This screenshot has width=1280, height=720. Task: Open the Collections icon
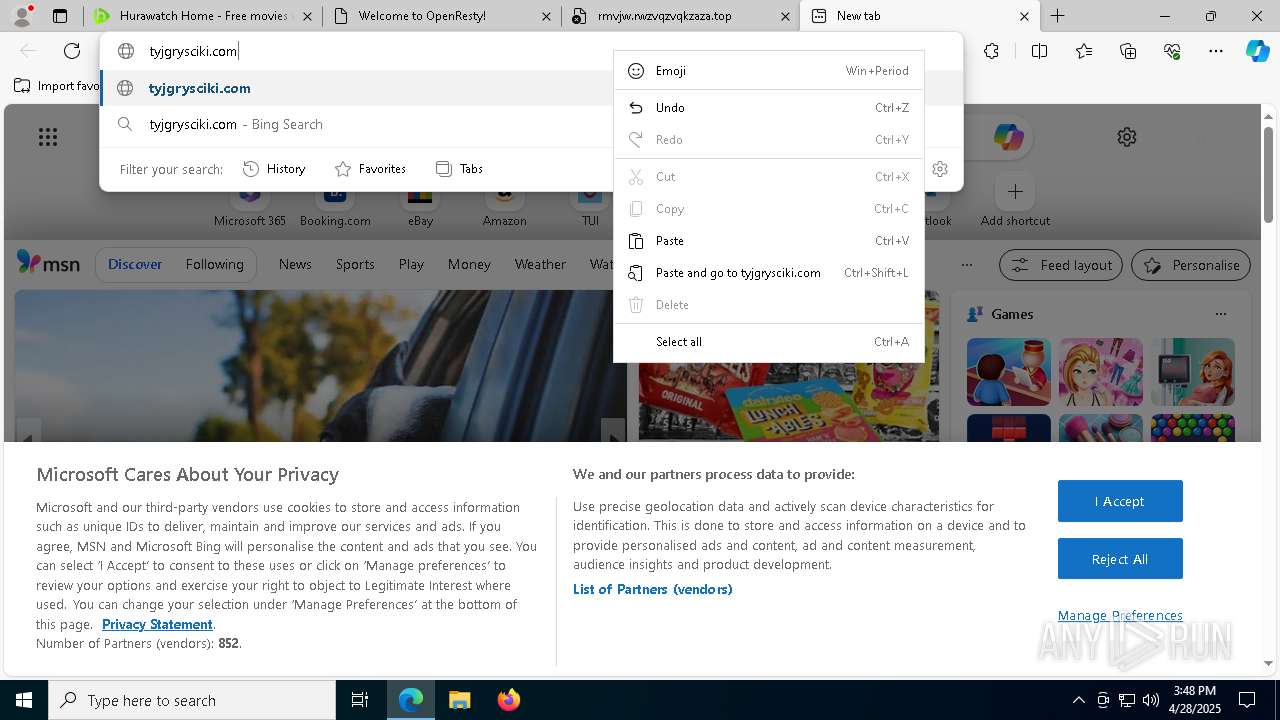pyautogui.click(x=1128, y=51)
